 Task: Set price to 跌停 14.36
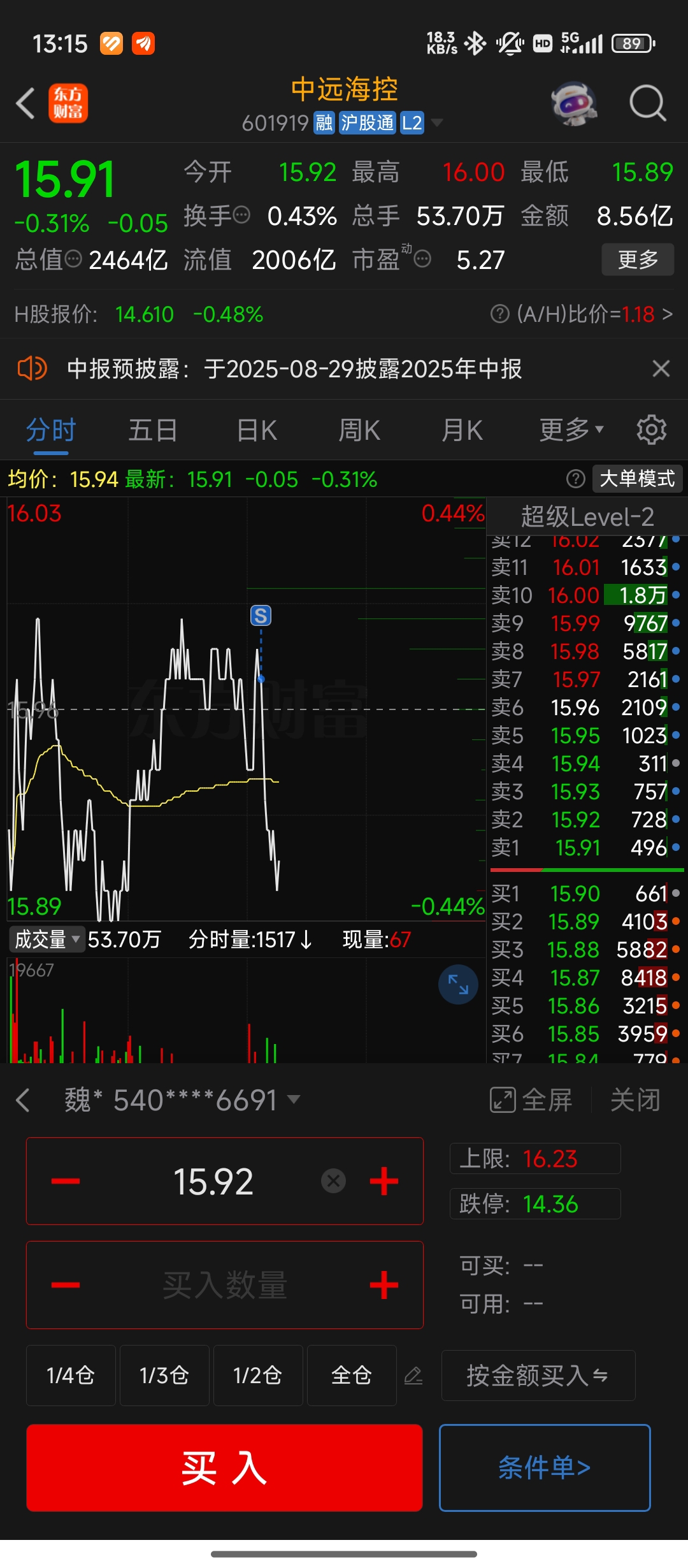point(535,1203)
